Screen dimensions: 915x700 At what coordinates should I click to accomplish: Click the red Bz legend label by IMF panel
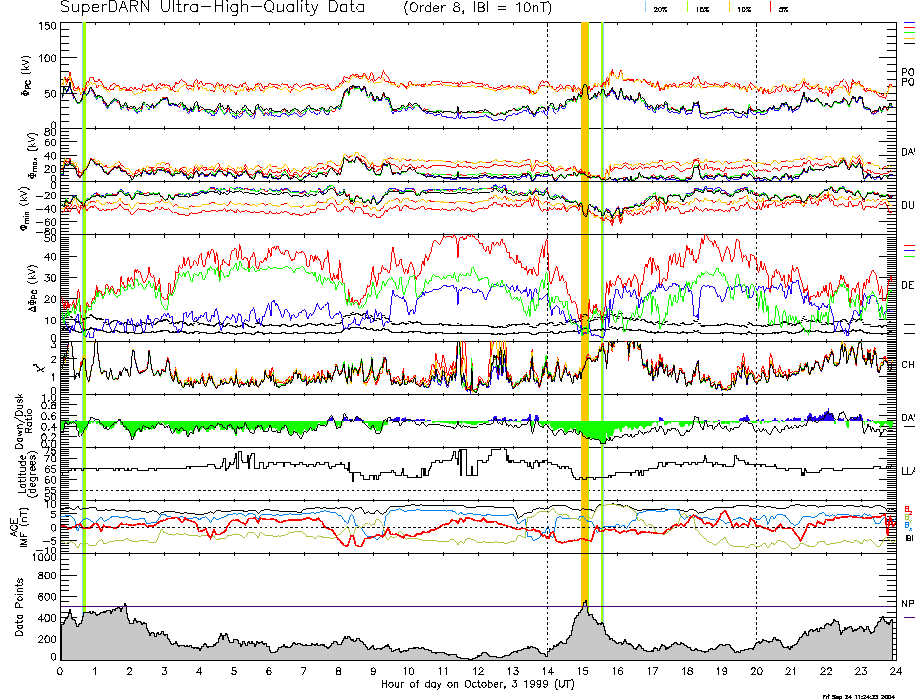point(907,509)
